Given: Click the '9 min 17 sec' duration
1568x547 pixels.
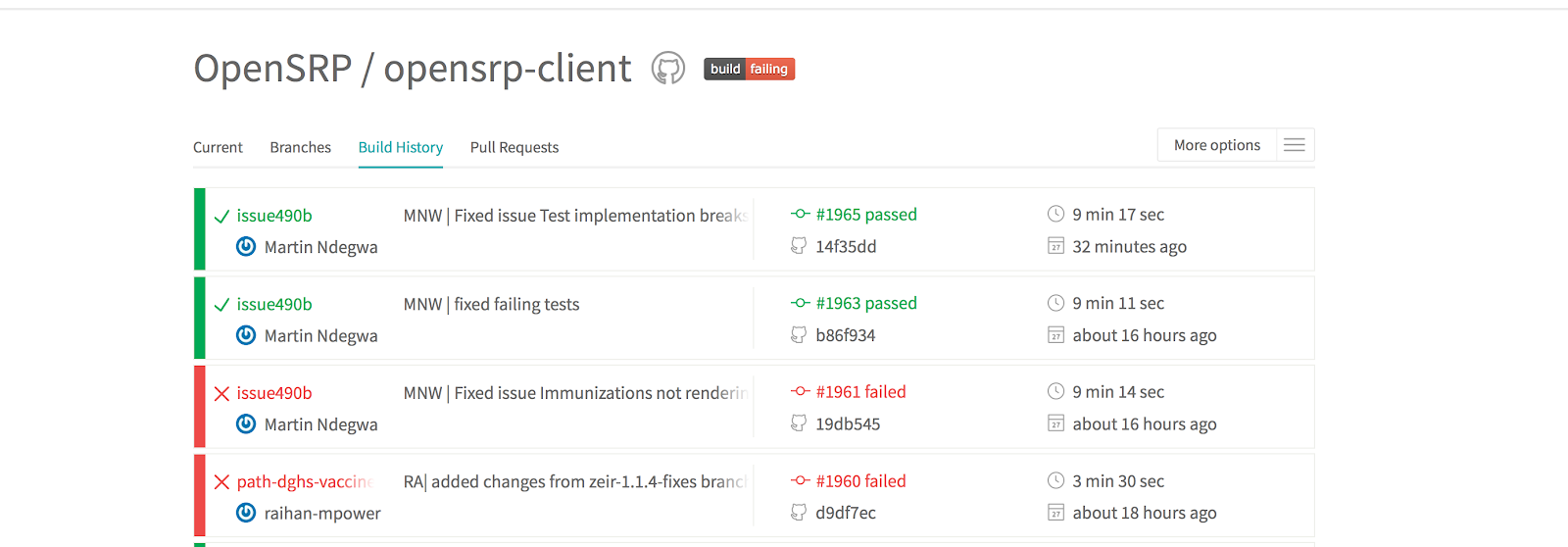Looking at the screenshot, I should [1118, 214].
